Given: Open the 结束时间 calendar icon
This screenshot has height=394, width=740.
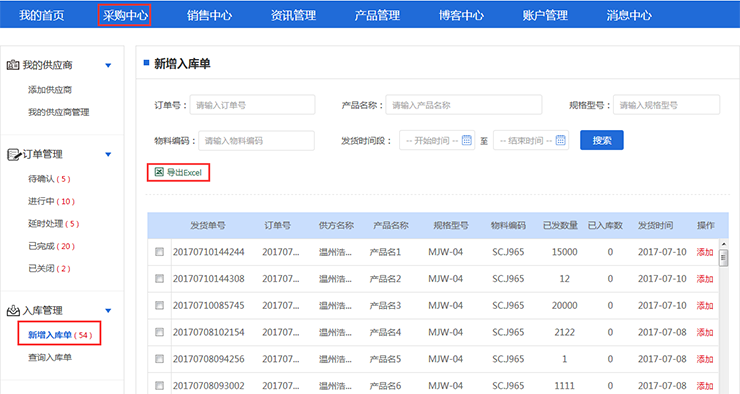Looking at the screenshot, I should coord(561,140).
